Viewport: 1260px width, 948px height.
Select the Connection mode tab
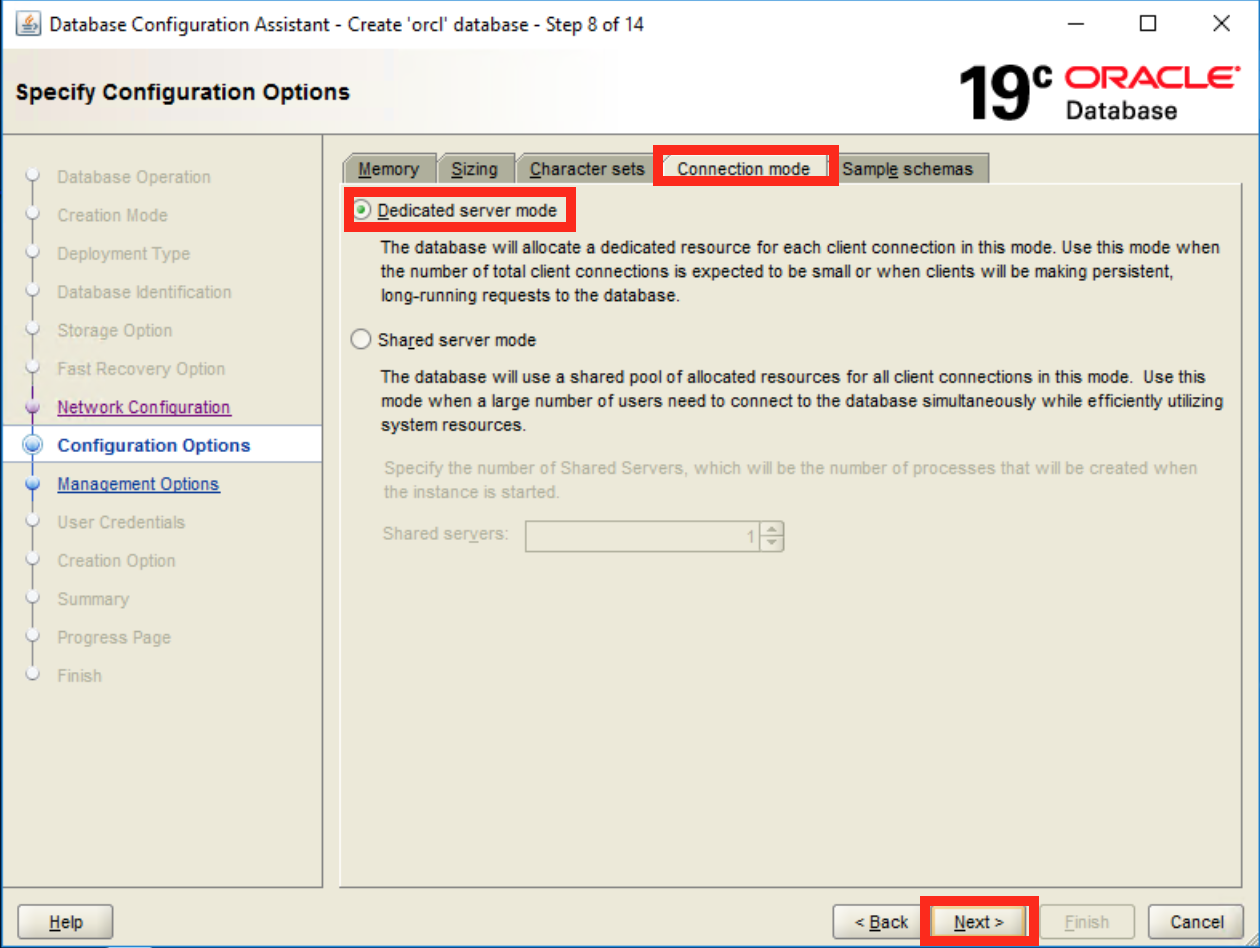(x=743, y=168)
